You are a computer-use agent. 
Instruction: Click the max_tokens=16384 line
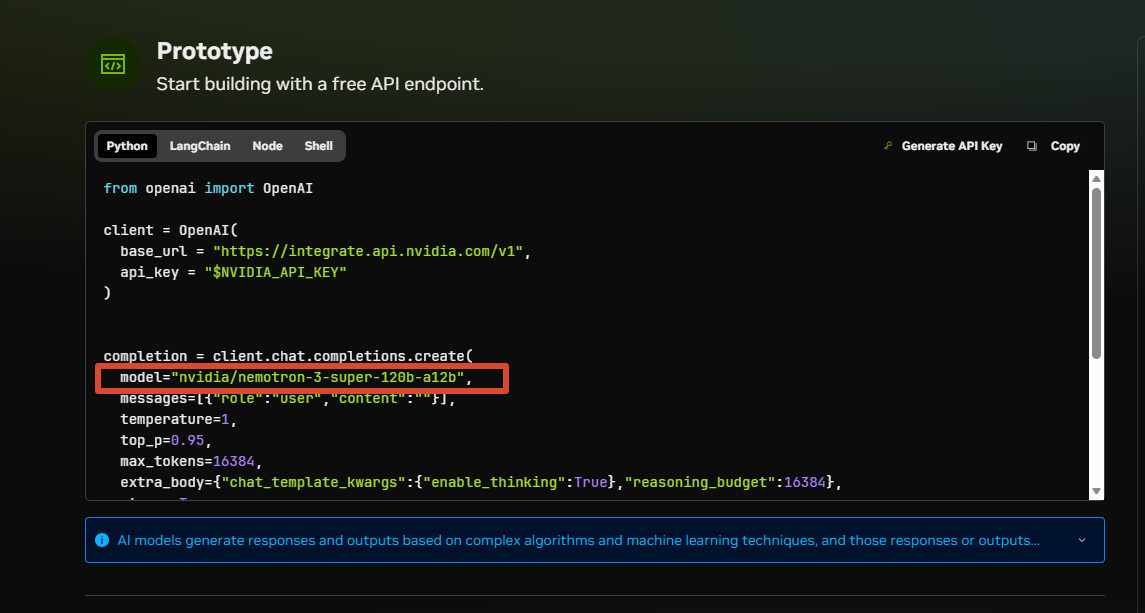(191, 462)
